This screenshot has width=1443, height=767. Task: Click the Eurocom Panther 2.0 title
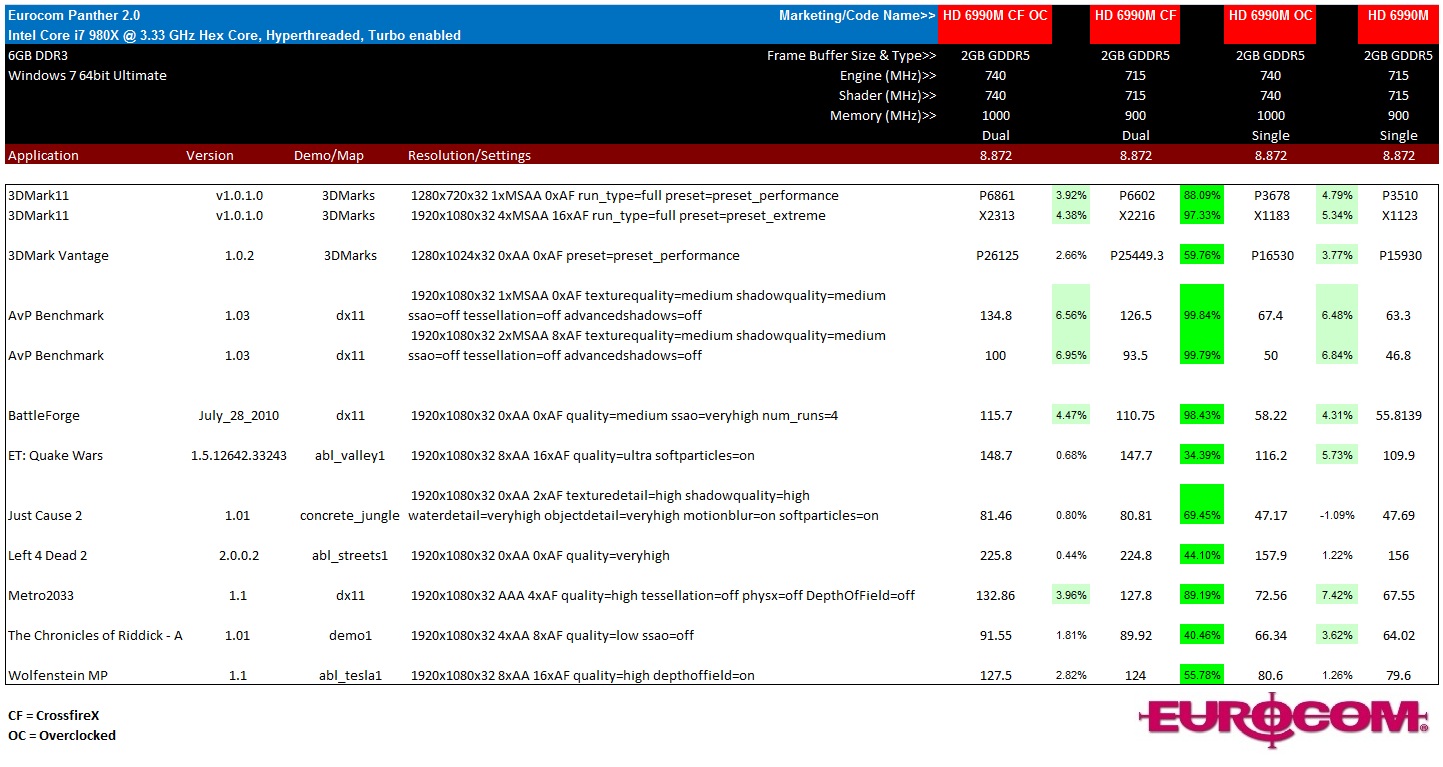(74, 15)
